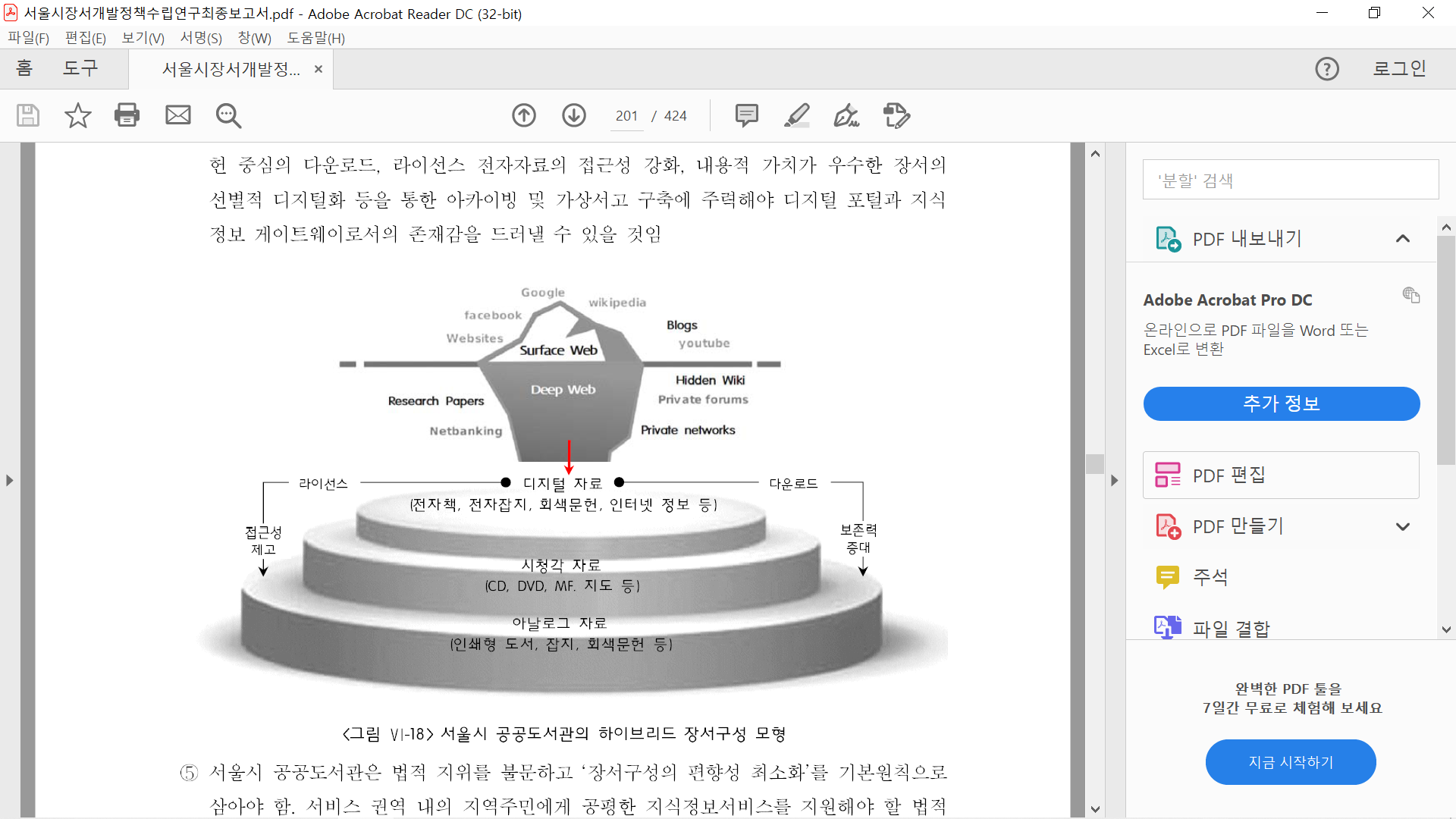The height and width of the screenshot is (819, 1456).
Task: Click the '분할' 검색 tools search box
Action: 1290,180
